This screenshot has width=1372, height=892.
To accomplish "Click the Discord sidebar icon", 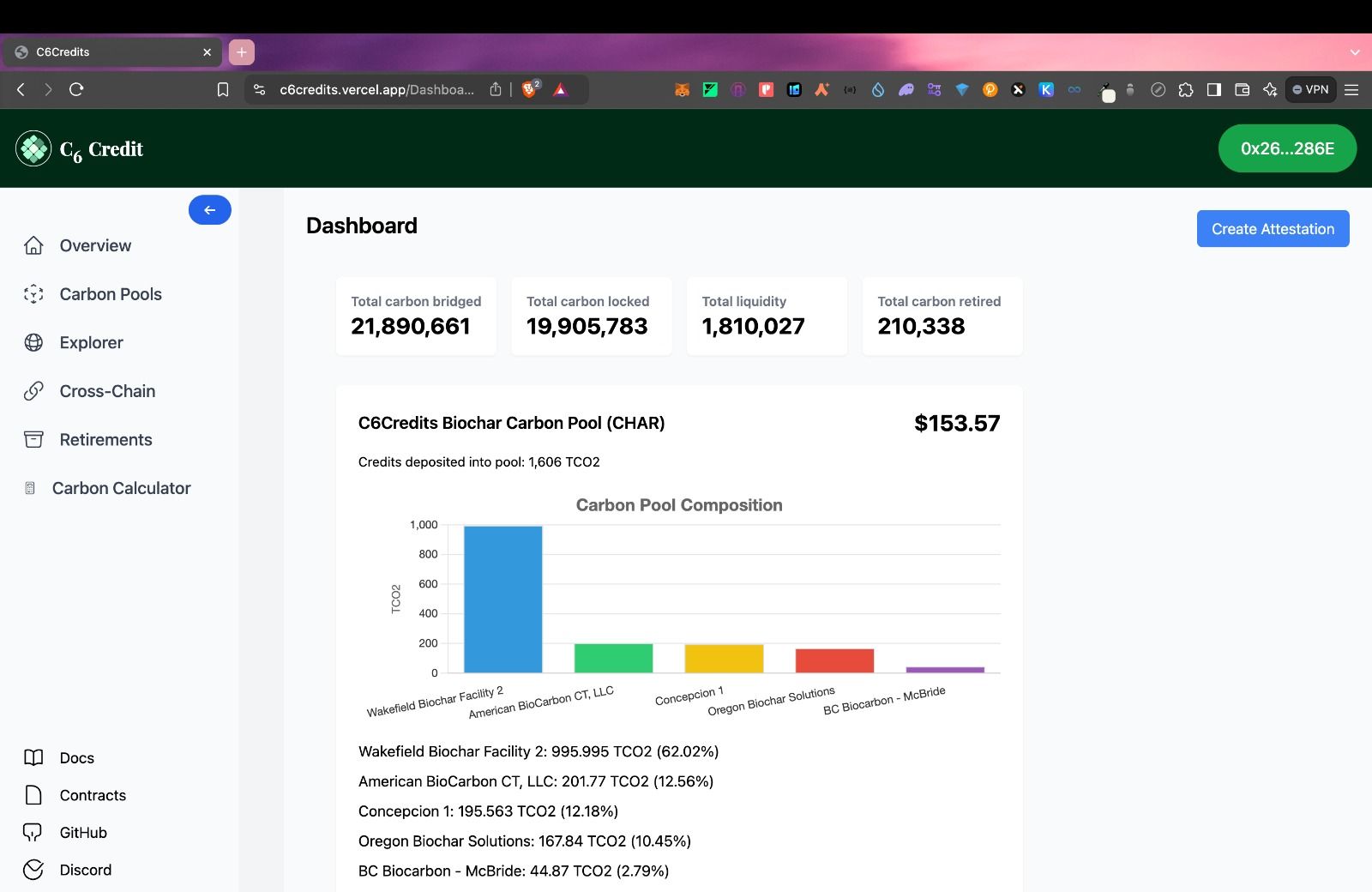I will tap(33, 870).
